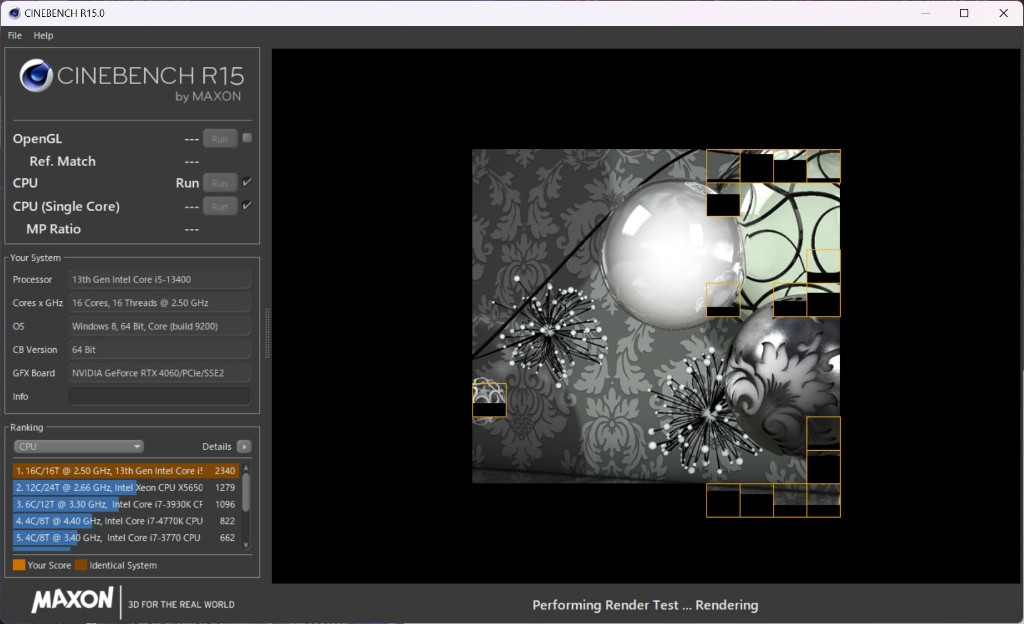Click the Cinebench icon in title bar
Viewport: 1024px width, 624px height.
13,13
